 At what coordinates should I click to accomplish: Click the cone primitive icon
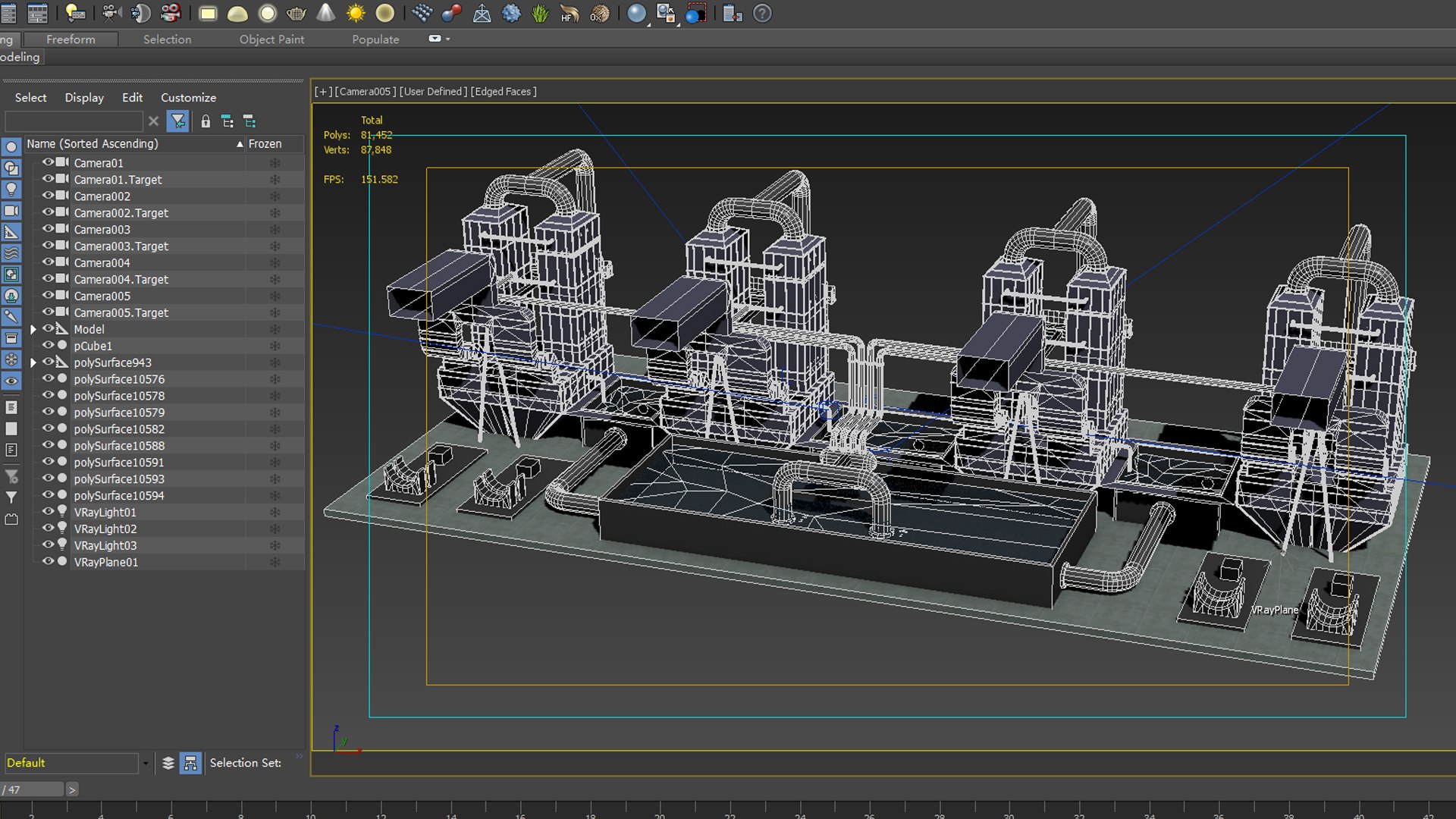click(326, 14)
